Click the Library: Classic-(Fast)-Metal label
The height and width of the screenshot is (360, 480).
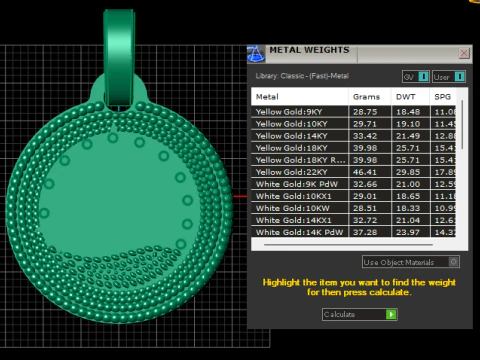tap(302, 76)
